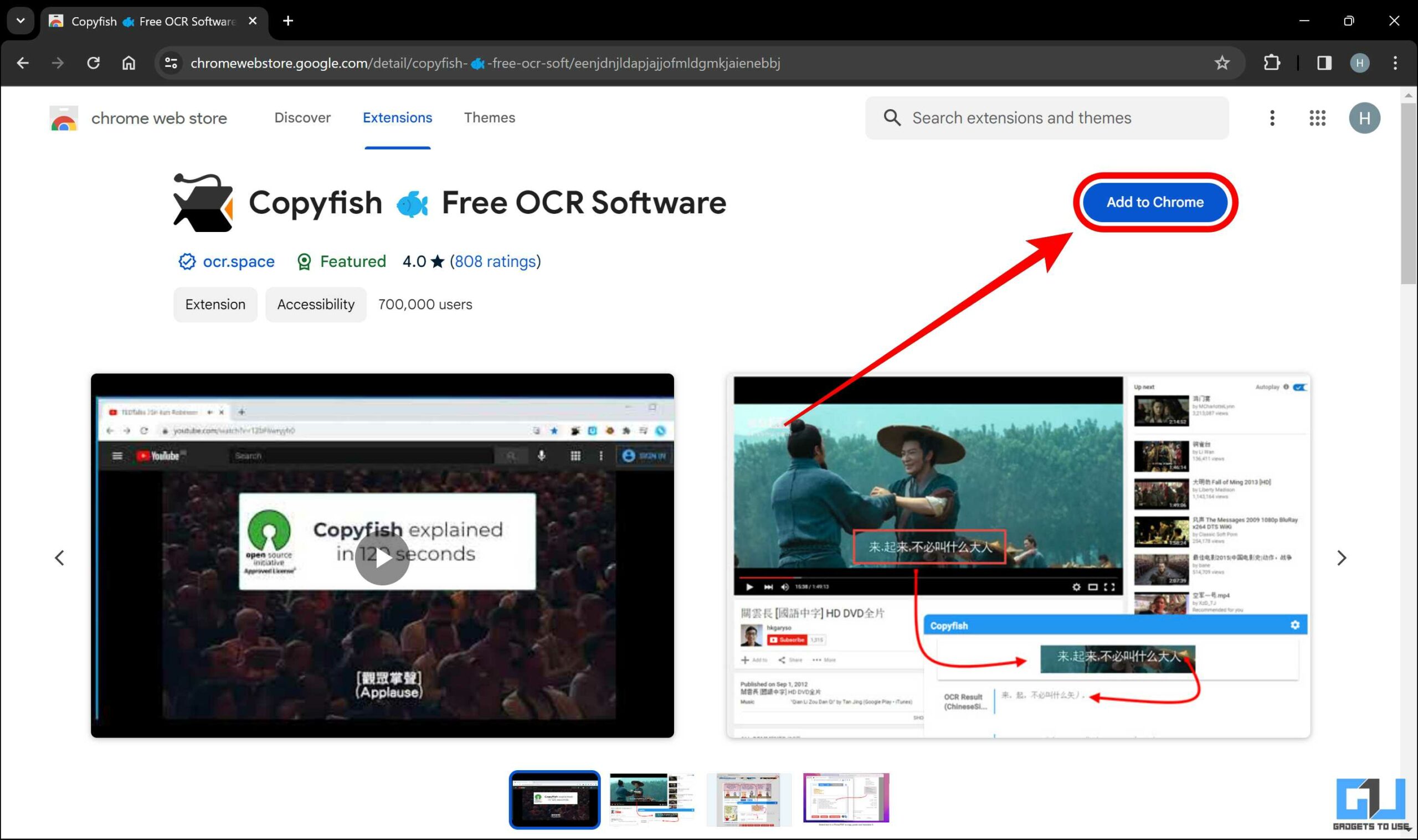This screenshot has width=1418, height=840.
Task: Switch to the Themes tab
Action: (490, 118)
